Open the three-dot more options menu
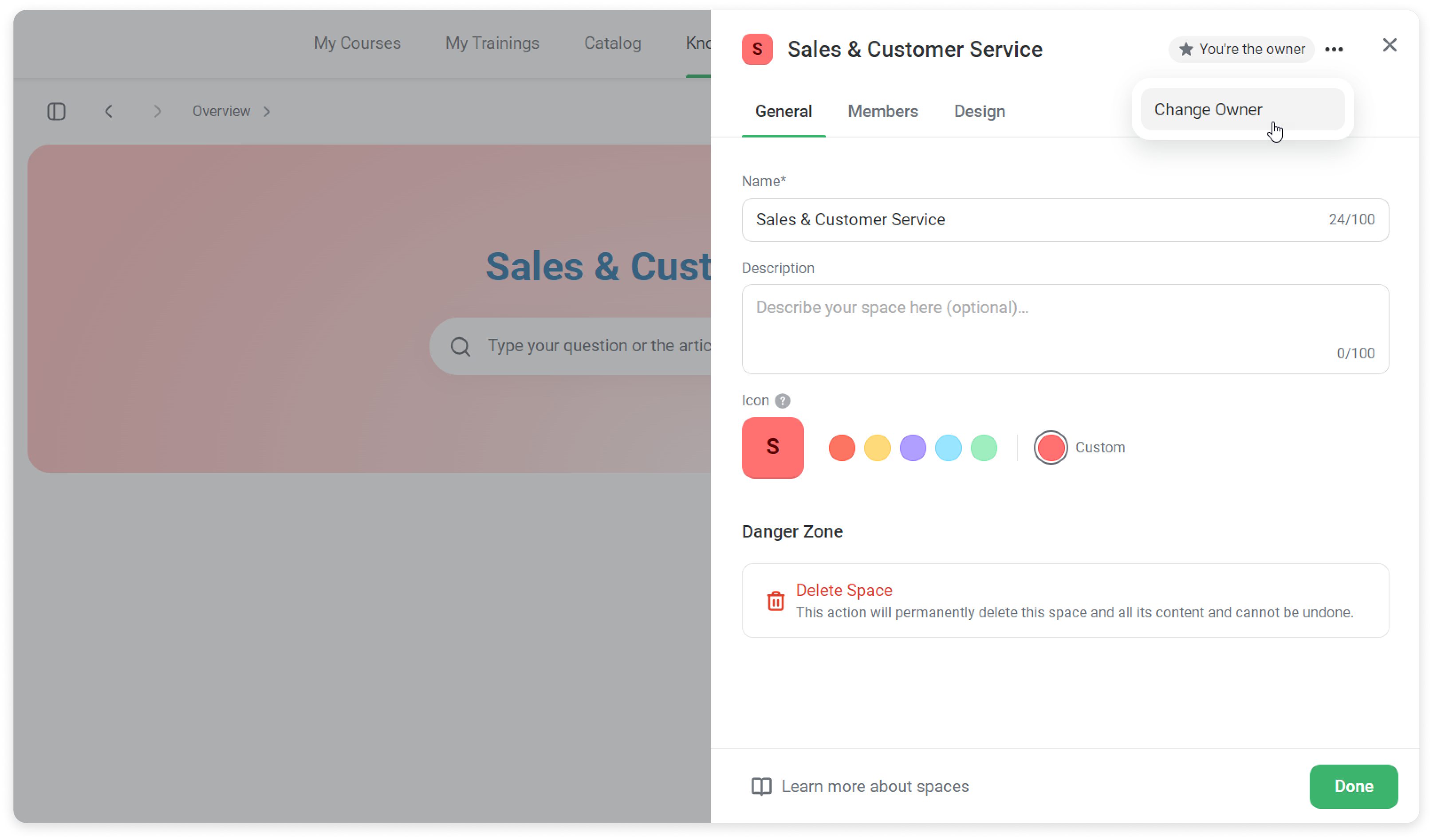This screenshot has width=1433, height=840. pos(1334,49)
